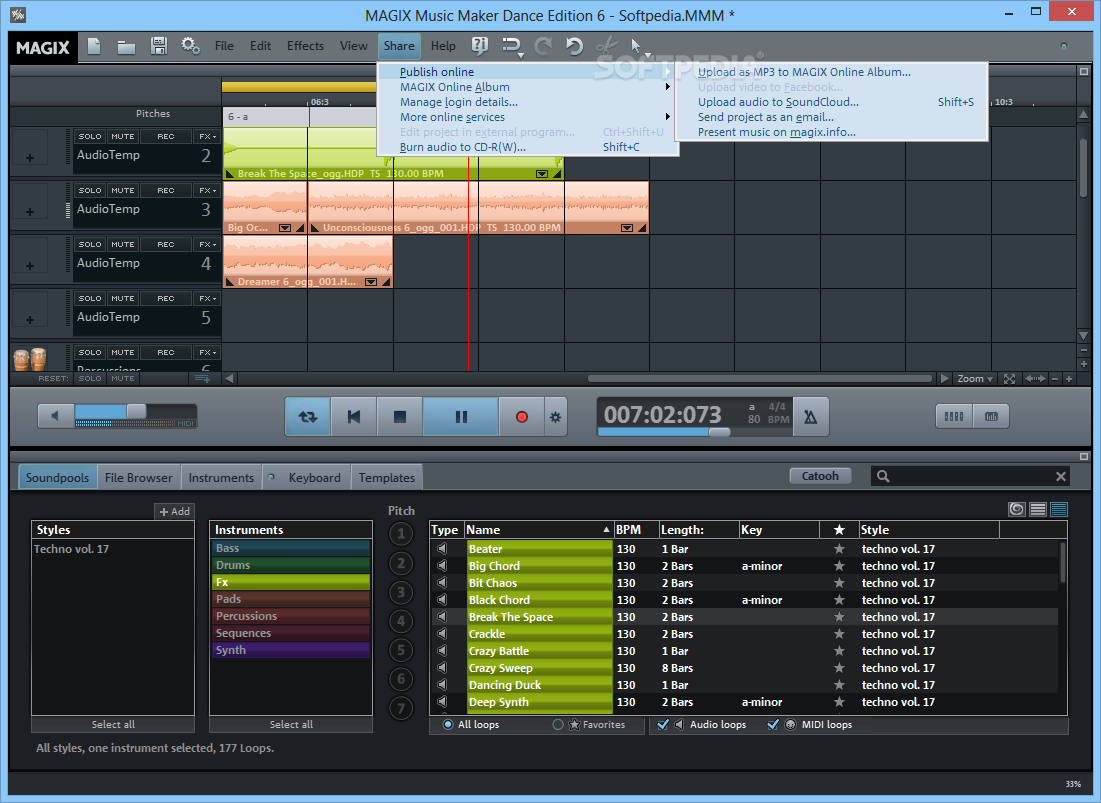Image resolution: width=1101 pixels, height=803 pixels.
Task: Click Select all under Styles
Action: [x=113, y=724]
